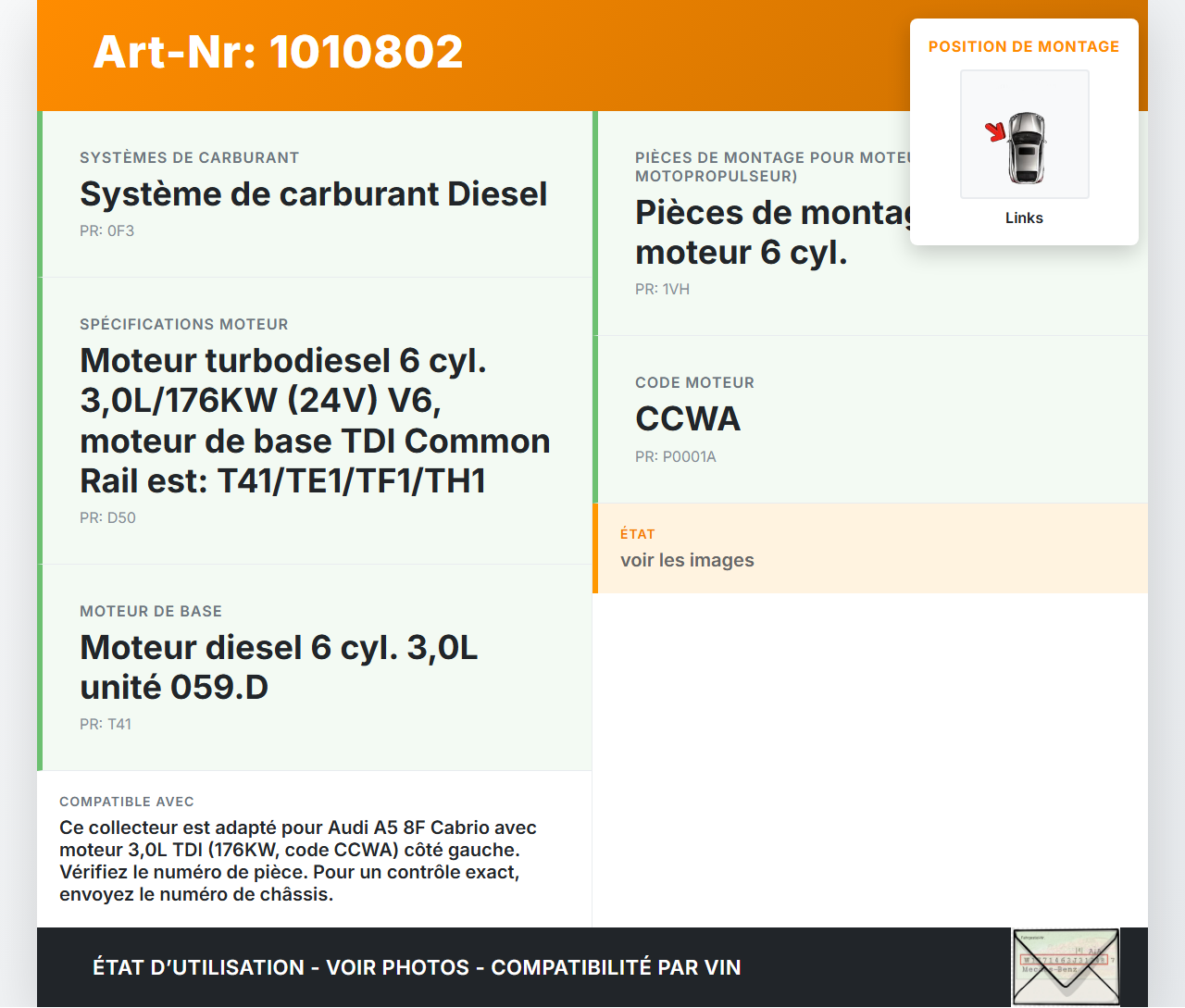Viewport: 1185px width, 1008px height.
Task: Click the red arrow on the car diagram
Action: (995, 131)
